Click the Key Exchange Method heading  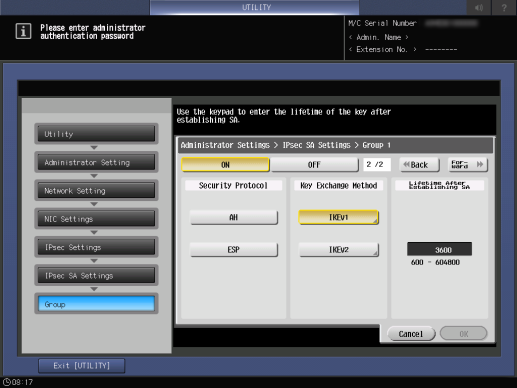pos(339,185)
